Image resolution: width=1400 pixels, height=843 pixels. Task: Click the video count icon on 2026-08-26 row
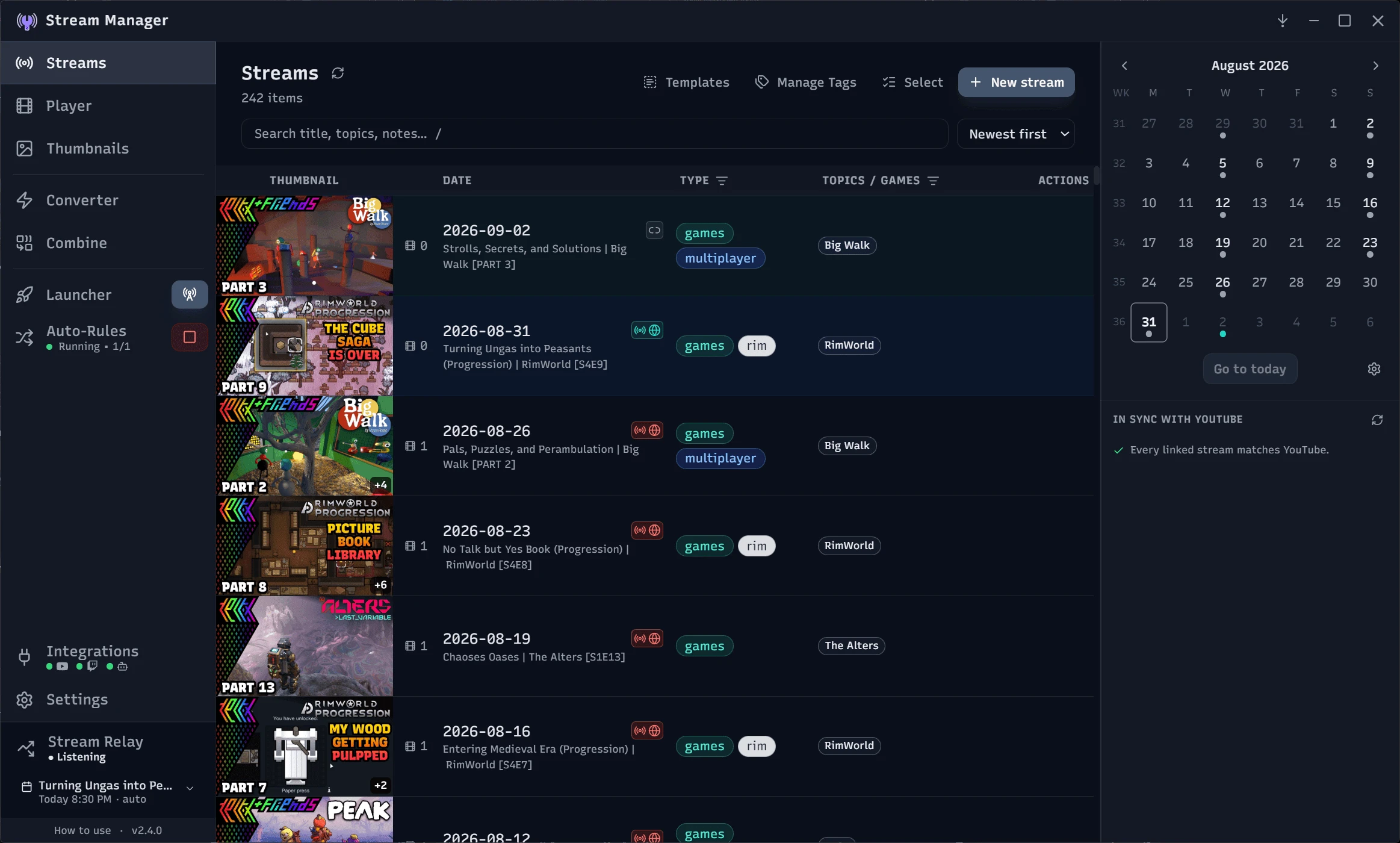(x=410, y=446)
